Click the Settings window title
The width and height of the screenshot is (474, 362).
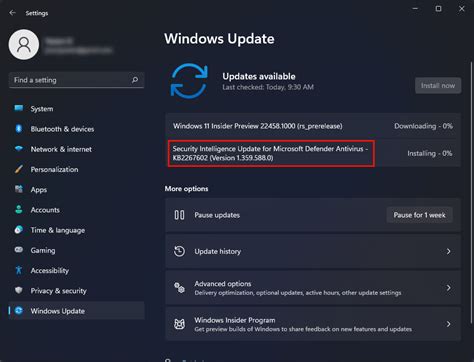click(37, 13)
